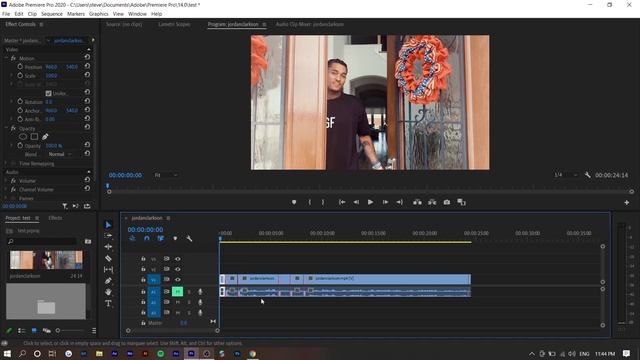The height and width of the screenshot is (360, 640).
Task: Expand the Scale property
Action: (x=12, y=76)
